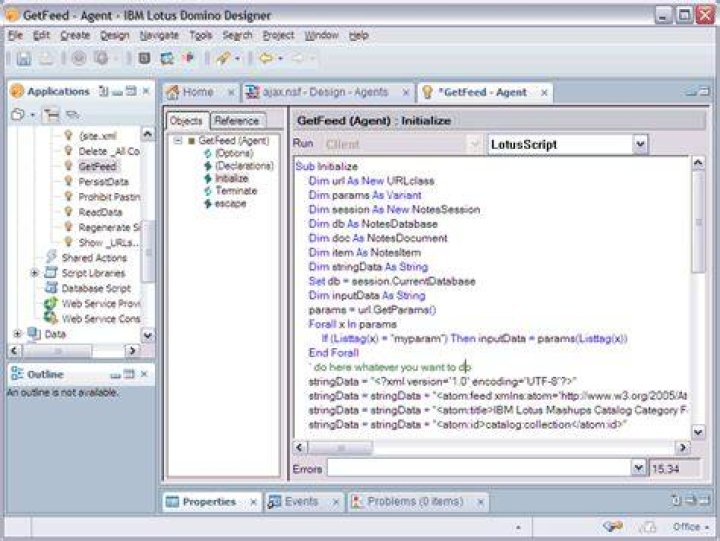Click Applications tree right scroll arrow

132,350
